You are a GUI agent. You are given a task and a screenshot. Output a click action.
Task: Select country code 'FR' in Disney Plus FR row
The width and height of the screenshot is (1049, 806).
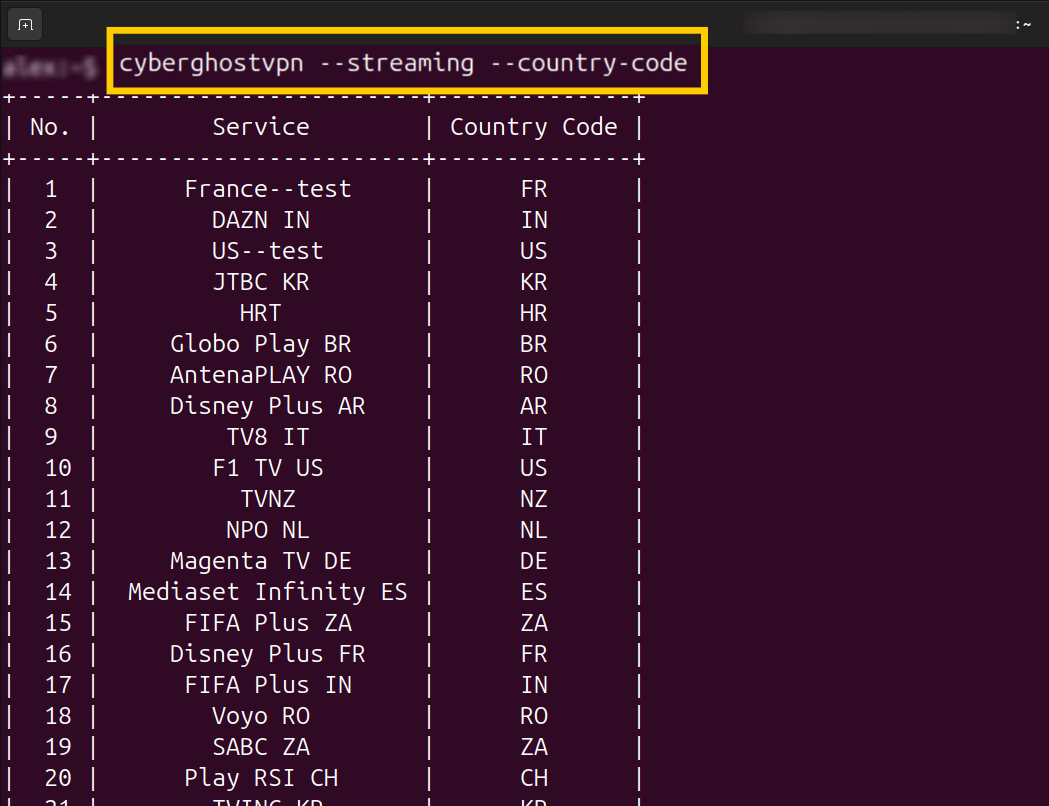(x=534, y=653)
